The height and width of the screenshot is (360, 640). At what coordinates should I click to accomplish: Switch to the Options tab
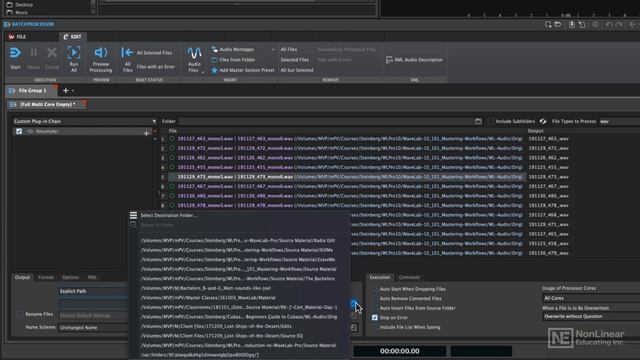tap(71, 277)
